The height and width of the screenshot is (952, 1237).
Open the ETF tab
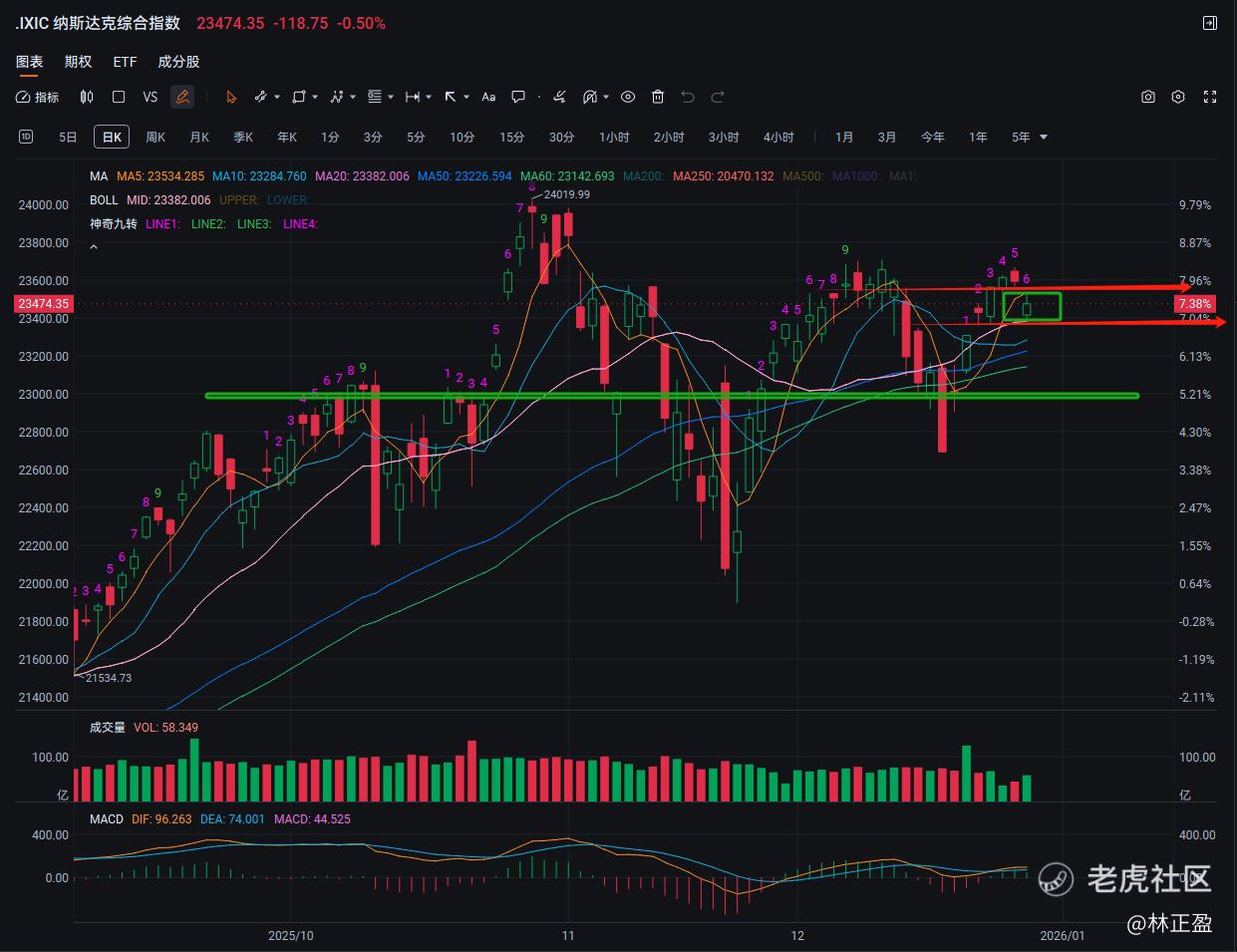(125, 62)
